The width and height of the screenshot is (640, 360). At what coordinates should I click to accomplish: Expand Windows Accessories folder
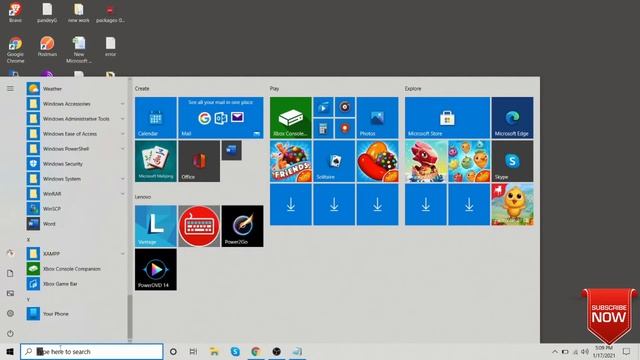(76, 104)
